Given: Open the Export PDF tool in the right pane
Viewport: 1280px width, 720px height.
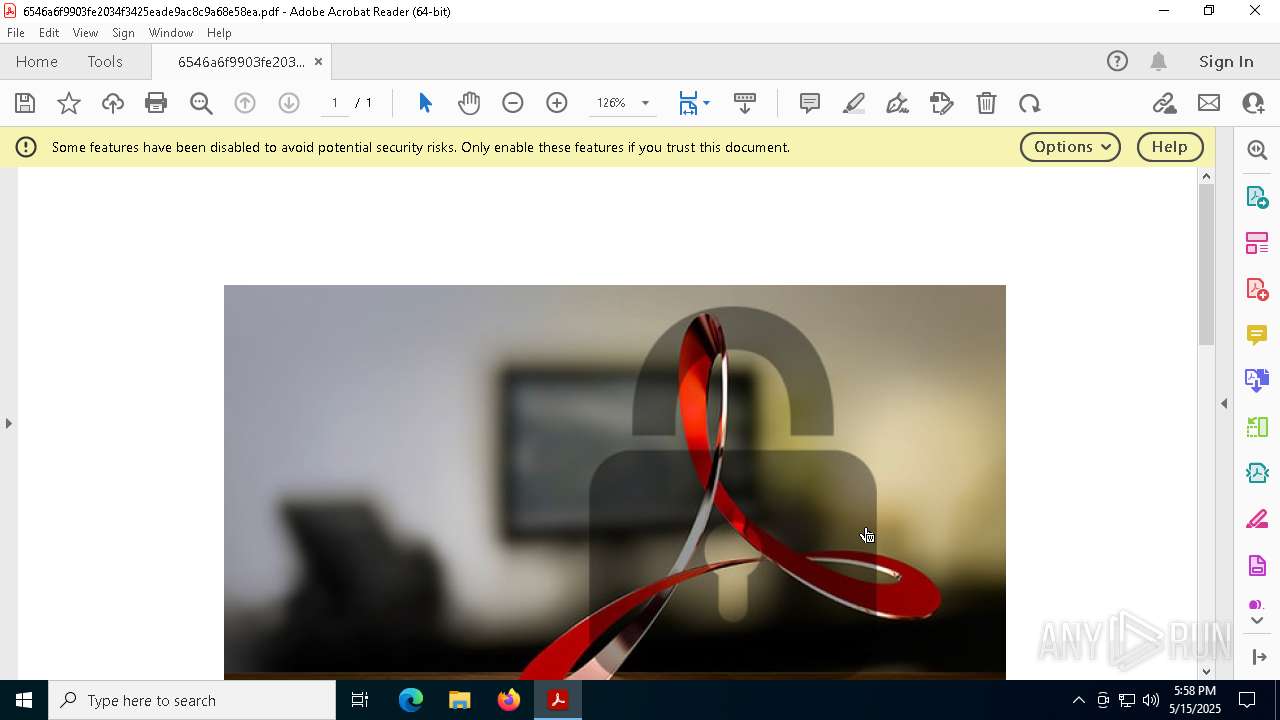Looking at the screenshot, I should pos(1257,197).
